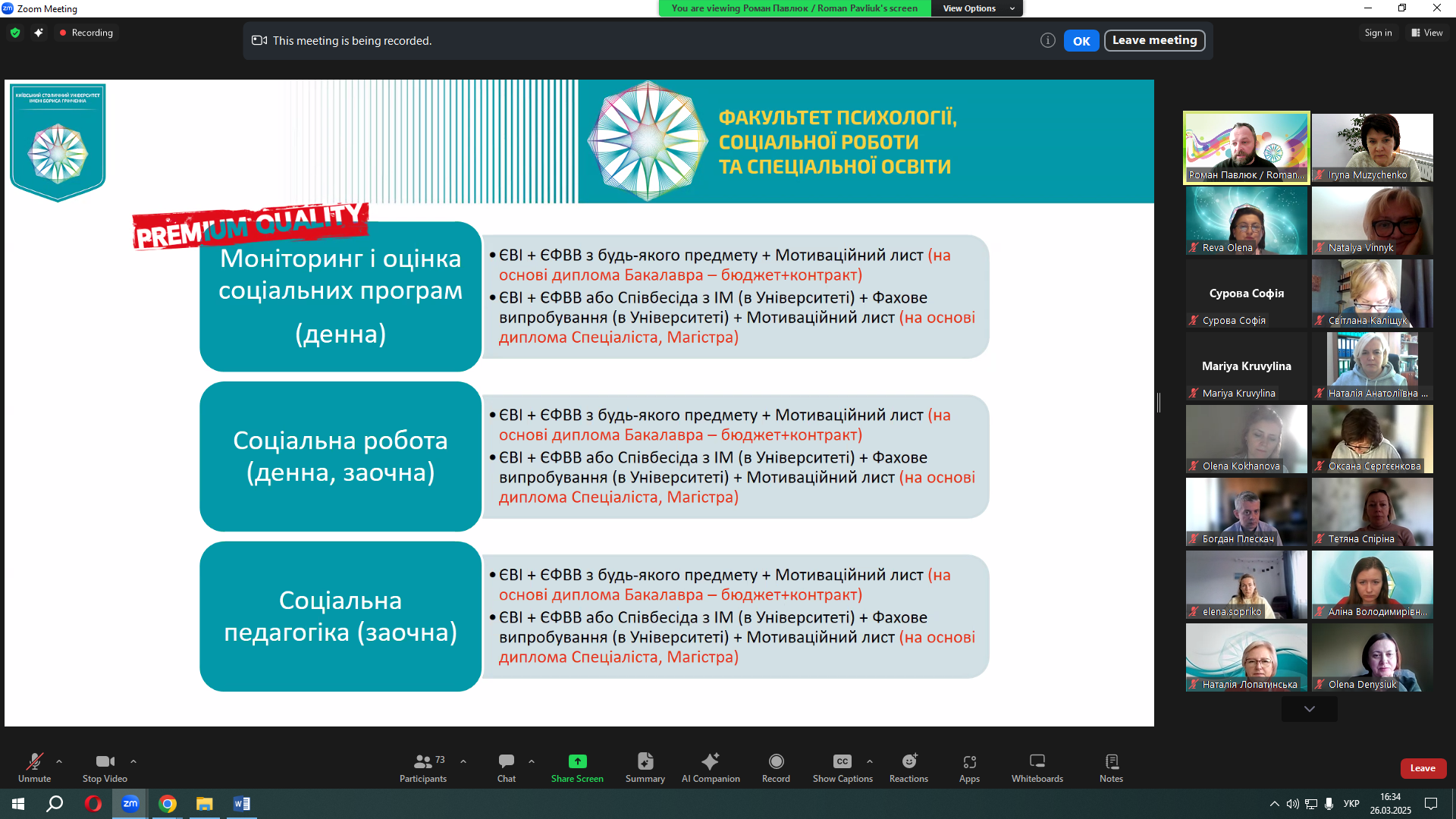This screenshot has height=819, width=1456.
Task: Expand the View Options dropdown
Action: pos(977,8)
